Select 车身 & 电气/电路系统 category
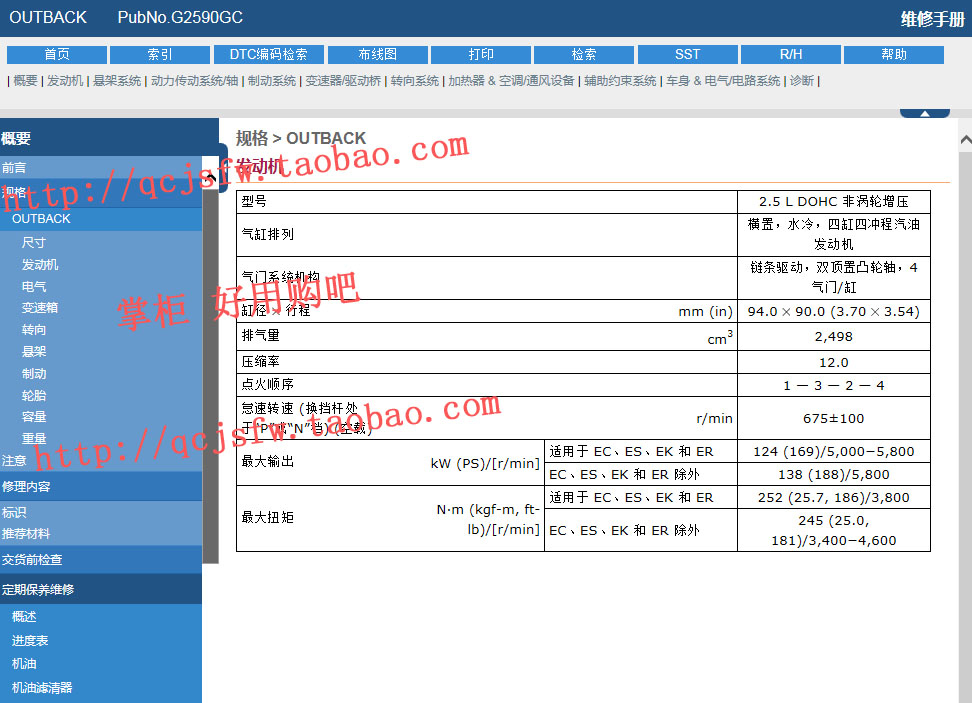 (x=723, y=81)
